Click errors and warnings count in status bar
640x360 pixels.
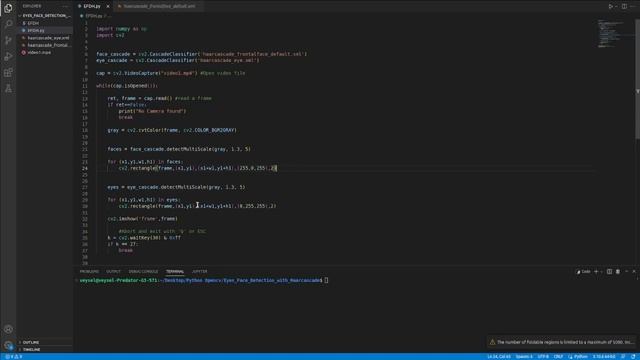(x=14, y=357)
